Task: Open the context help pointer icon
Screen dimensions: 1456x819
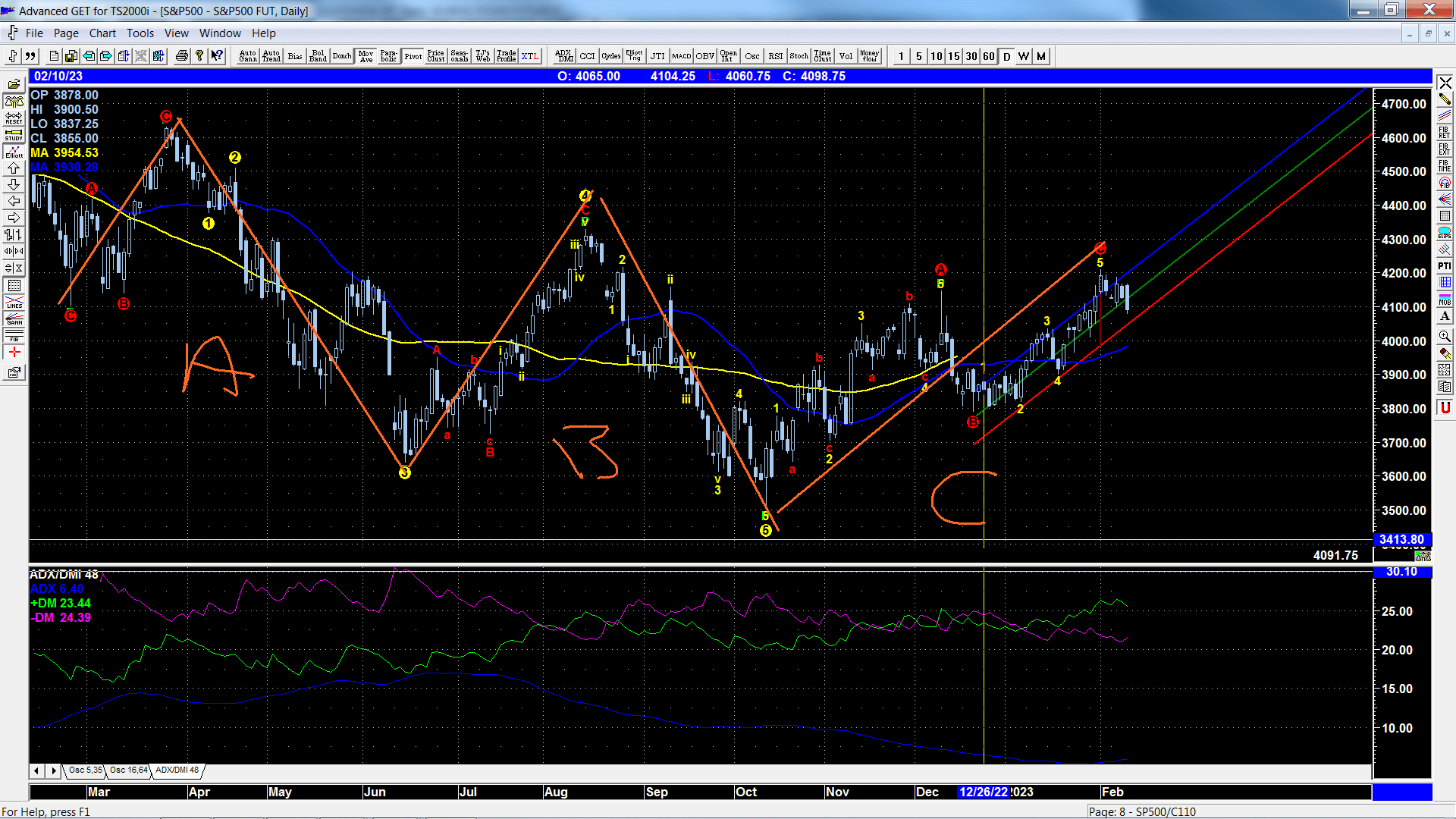Action: coord(217,56)
